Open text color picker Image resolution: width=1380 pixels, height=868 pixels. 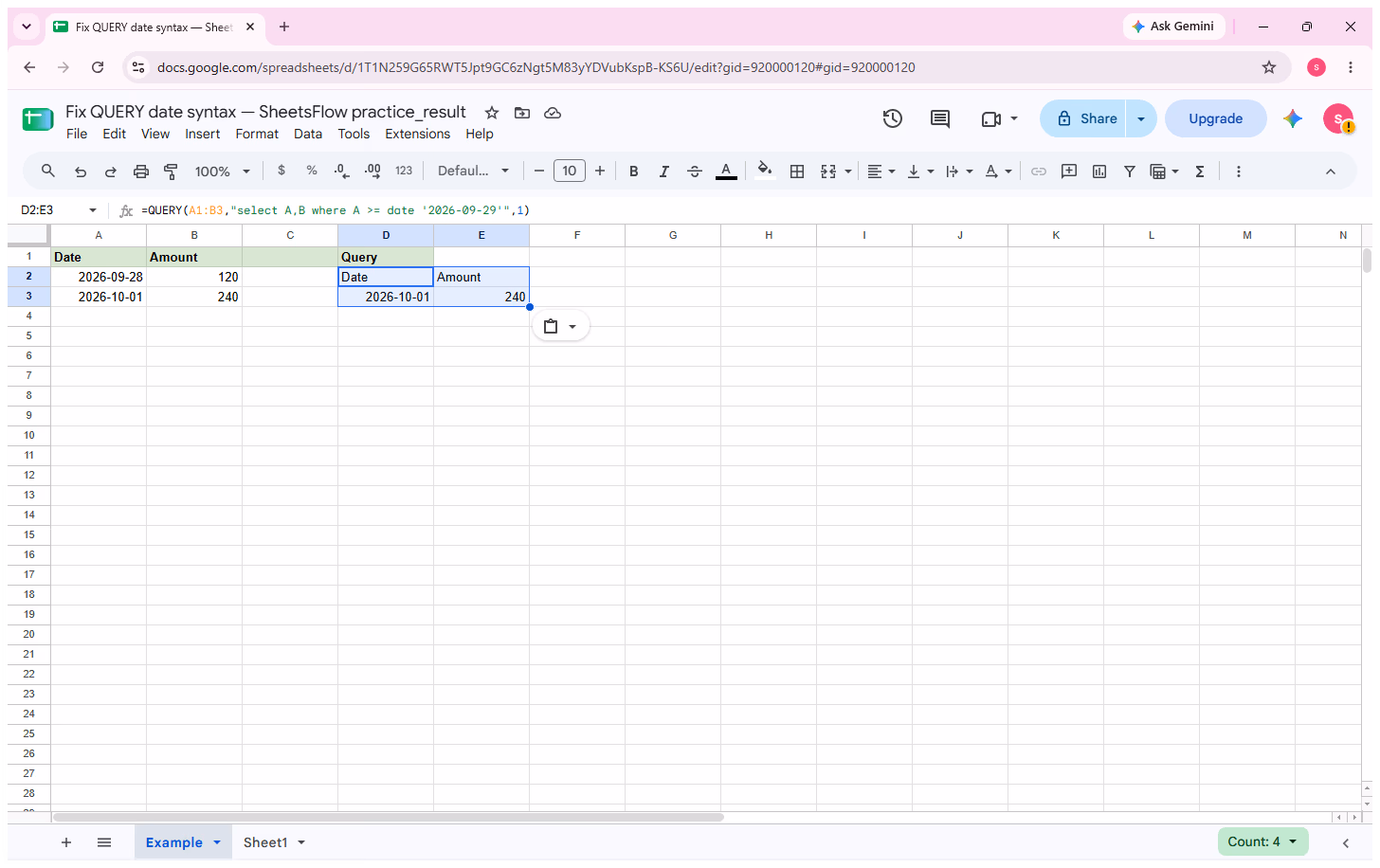coord(726,172)
